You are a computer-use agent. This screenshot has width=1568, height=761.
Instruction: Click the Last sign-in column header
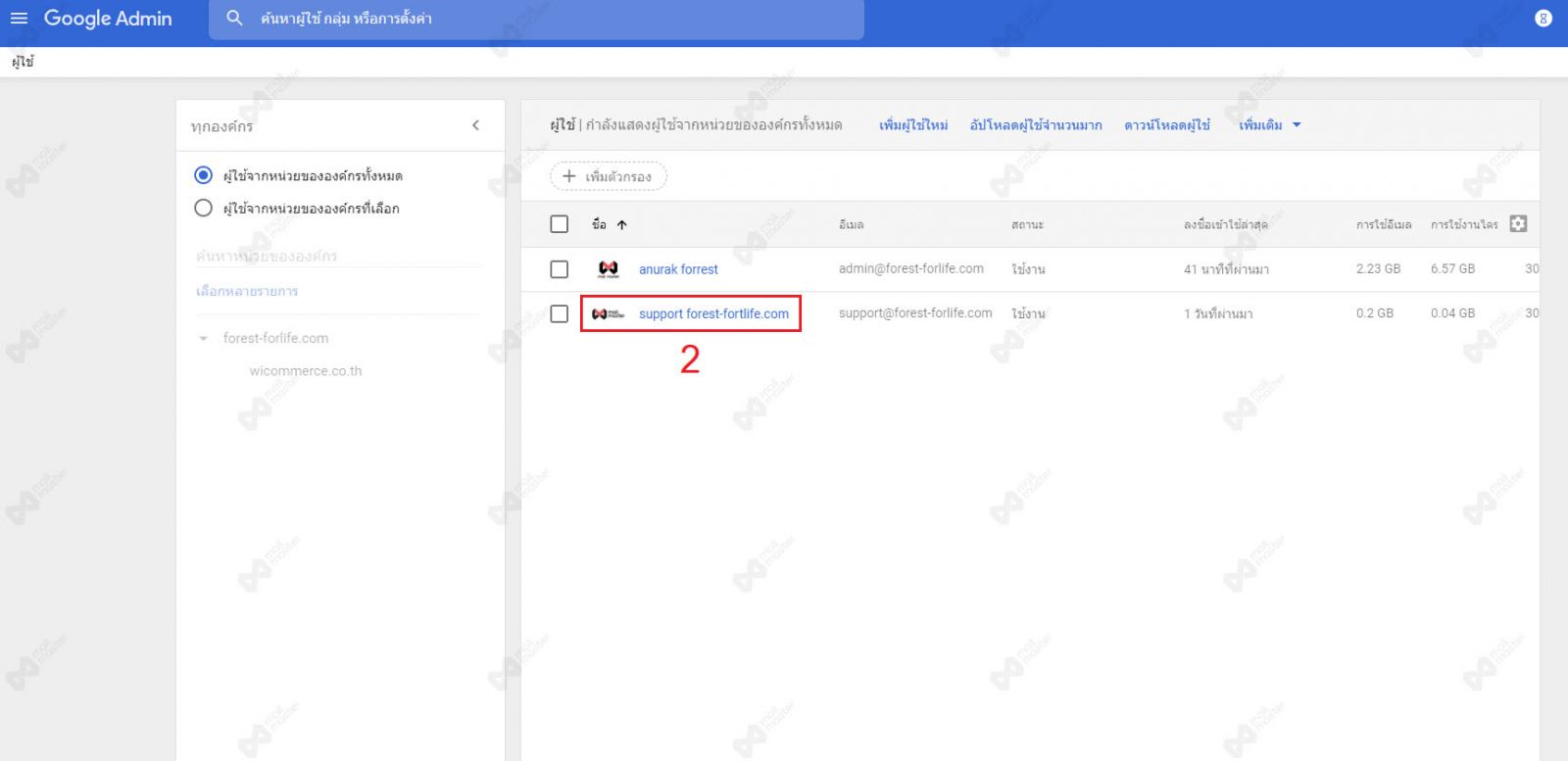[x=1225, y=224]
